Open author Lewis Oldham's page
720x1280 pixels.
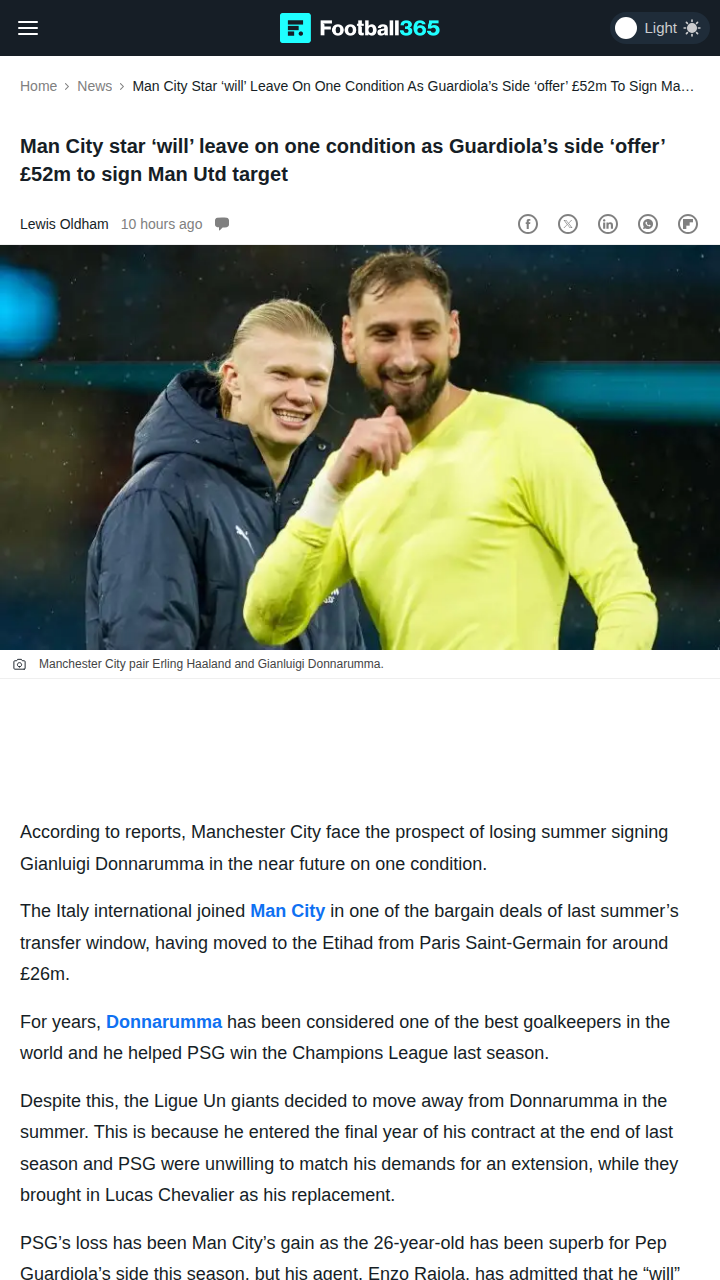pyautogui.click(x=64, y=224)
